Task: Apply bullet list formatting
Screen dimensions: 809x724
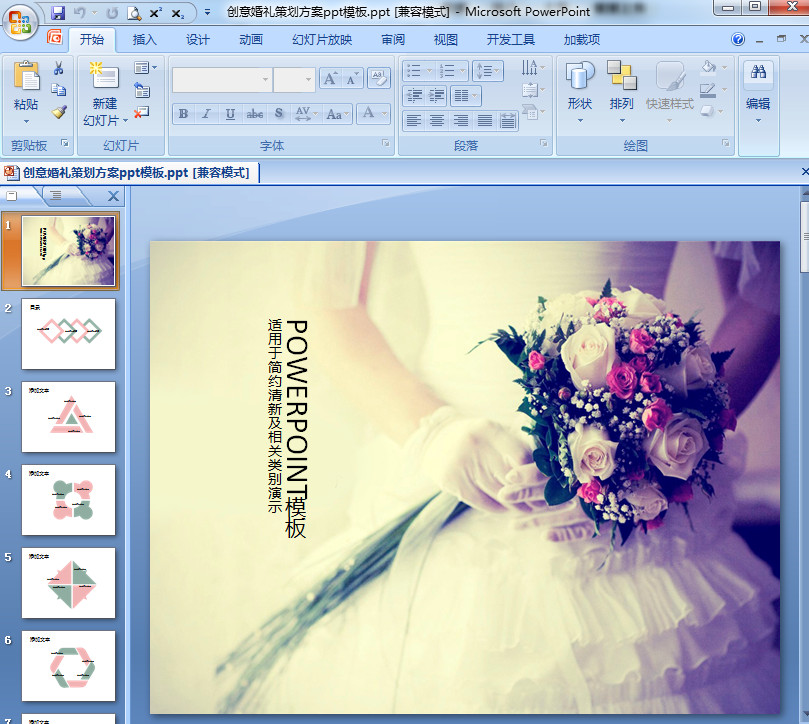Action: 419,71
